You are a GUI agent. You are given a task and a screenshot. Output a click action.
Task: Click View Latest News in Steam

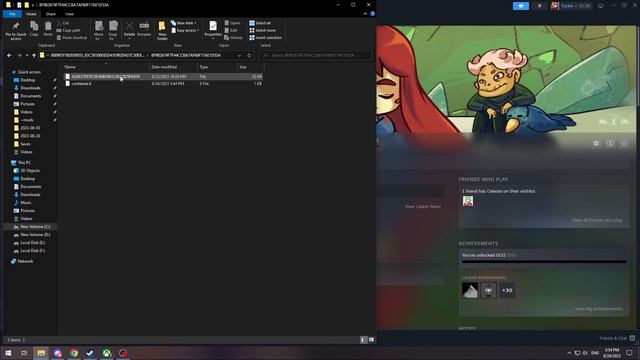click(422, 207)
